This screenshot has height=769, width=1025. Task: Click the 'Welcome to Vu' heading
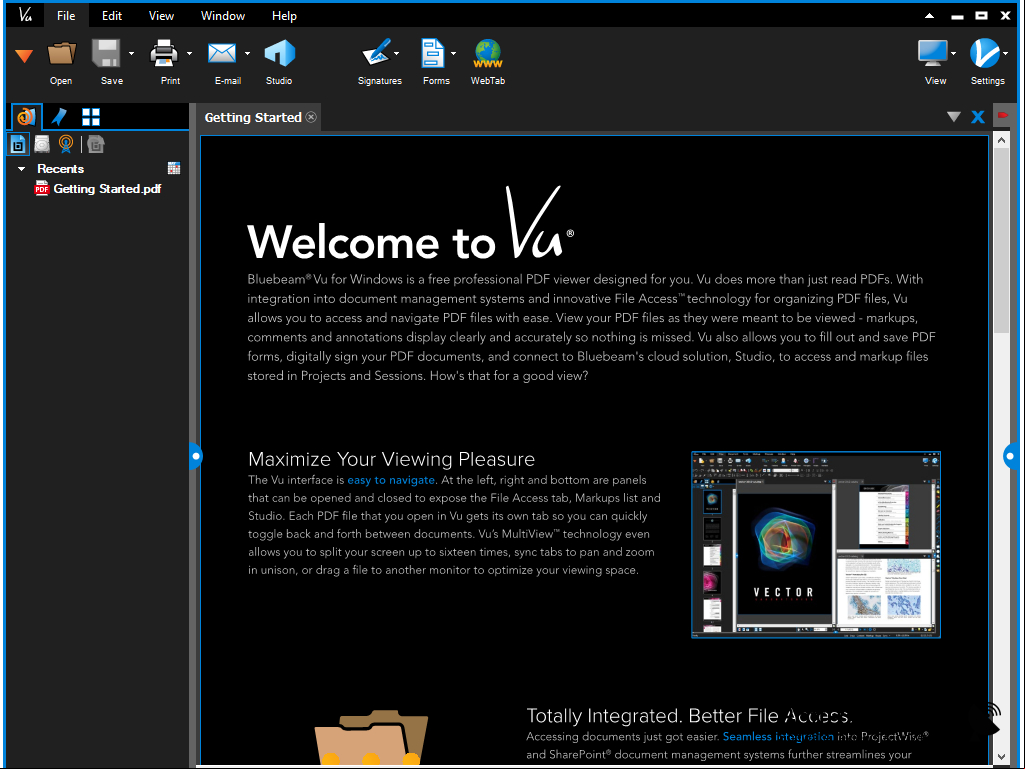(x=411, y=224)
